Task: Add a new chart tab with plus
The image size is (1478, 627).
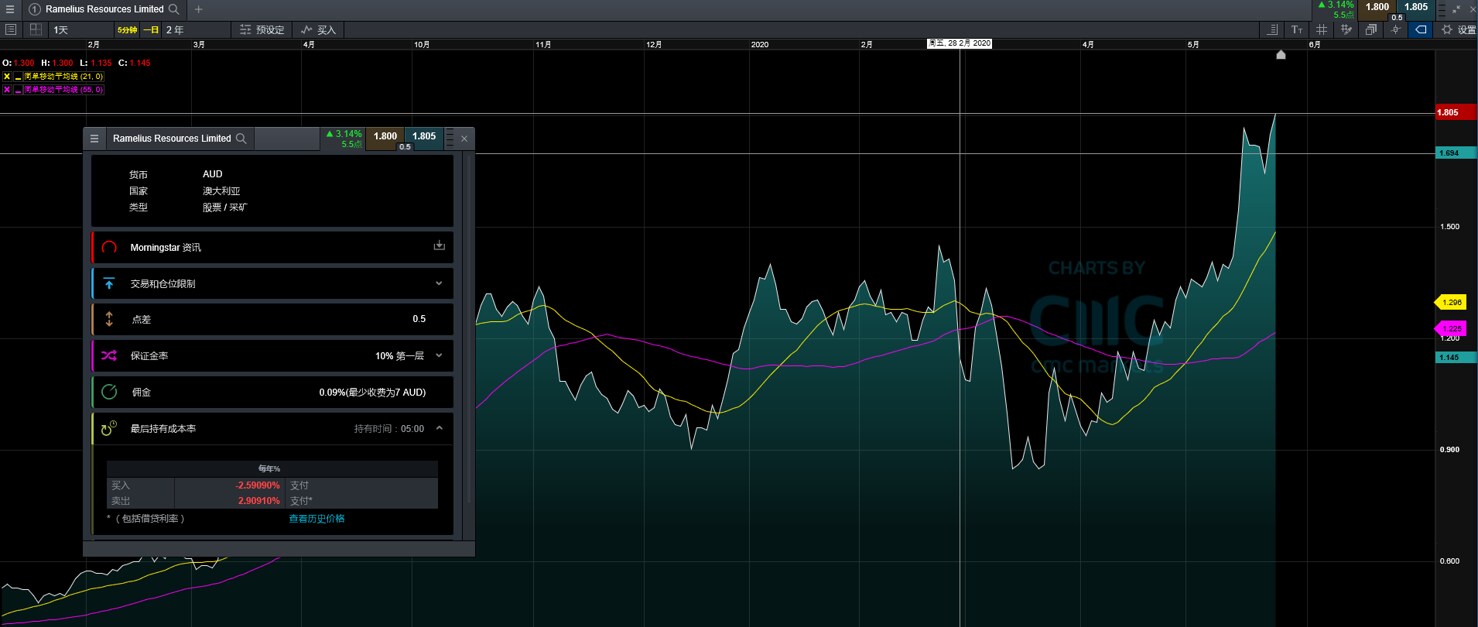Action: pos(198,9)
